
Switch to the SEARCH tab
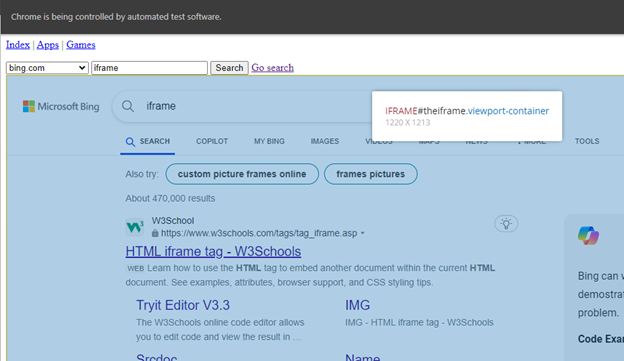coord(148,141)
